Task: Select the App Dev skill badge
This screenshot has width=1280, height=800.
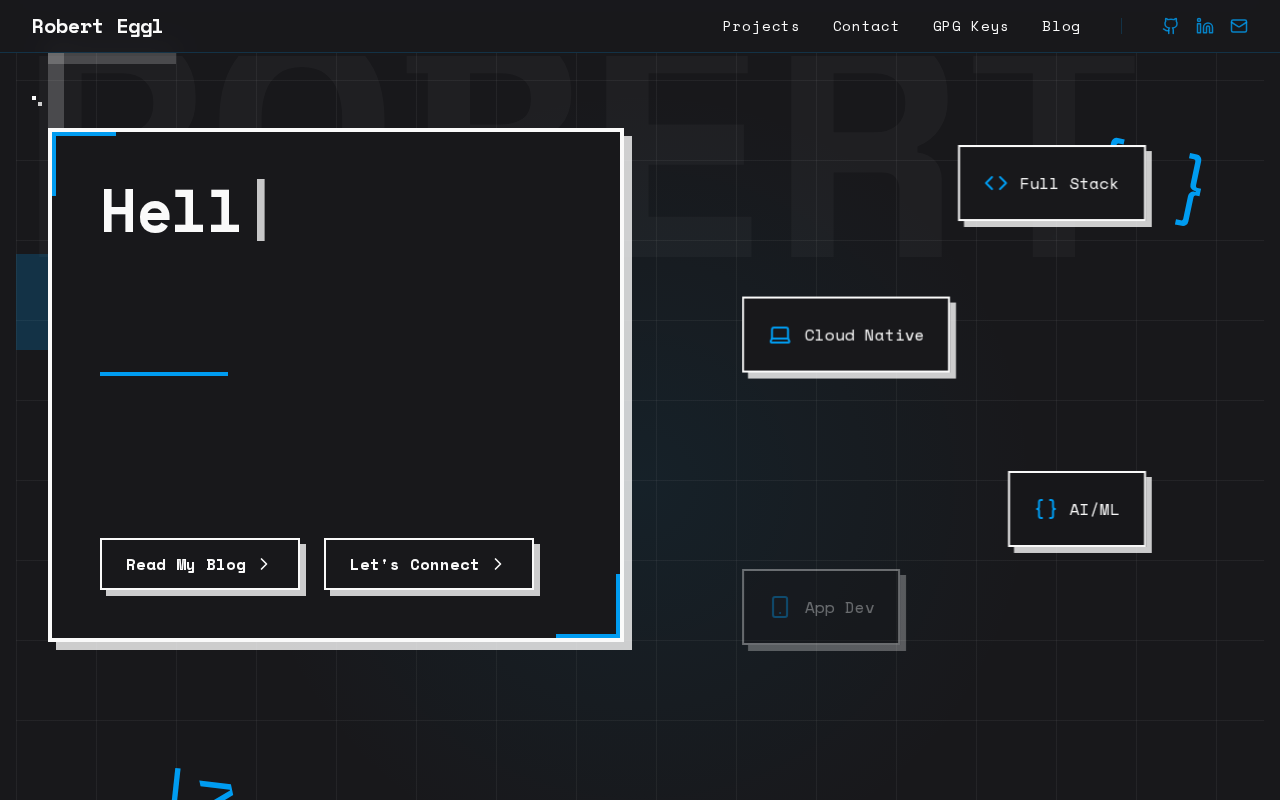Action: pyautogui.click(x=821, y=607)
